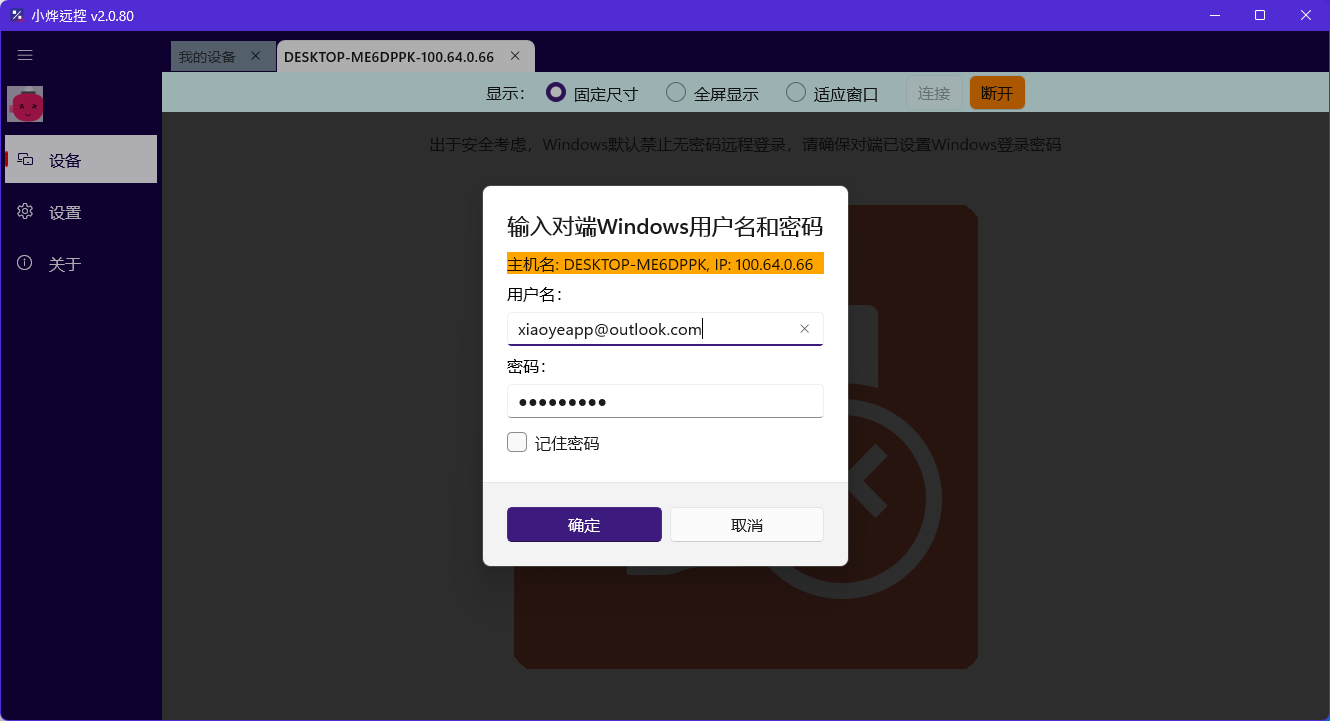Click into the 密码 password field
Screen dimensions: 1330x721
pos(665,402)
